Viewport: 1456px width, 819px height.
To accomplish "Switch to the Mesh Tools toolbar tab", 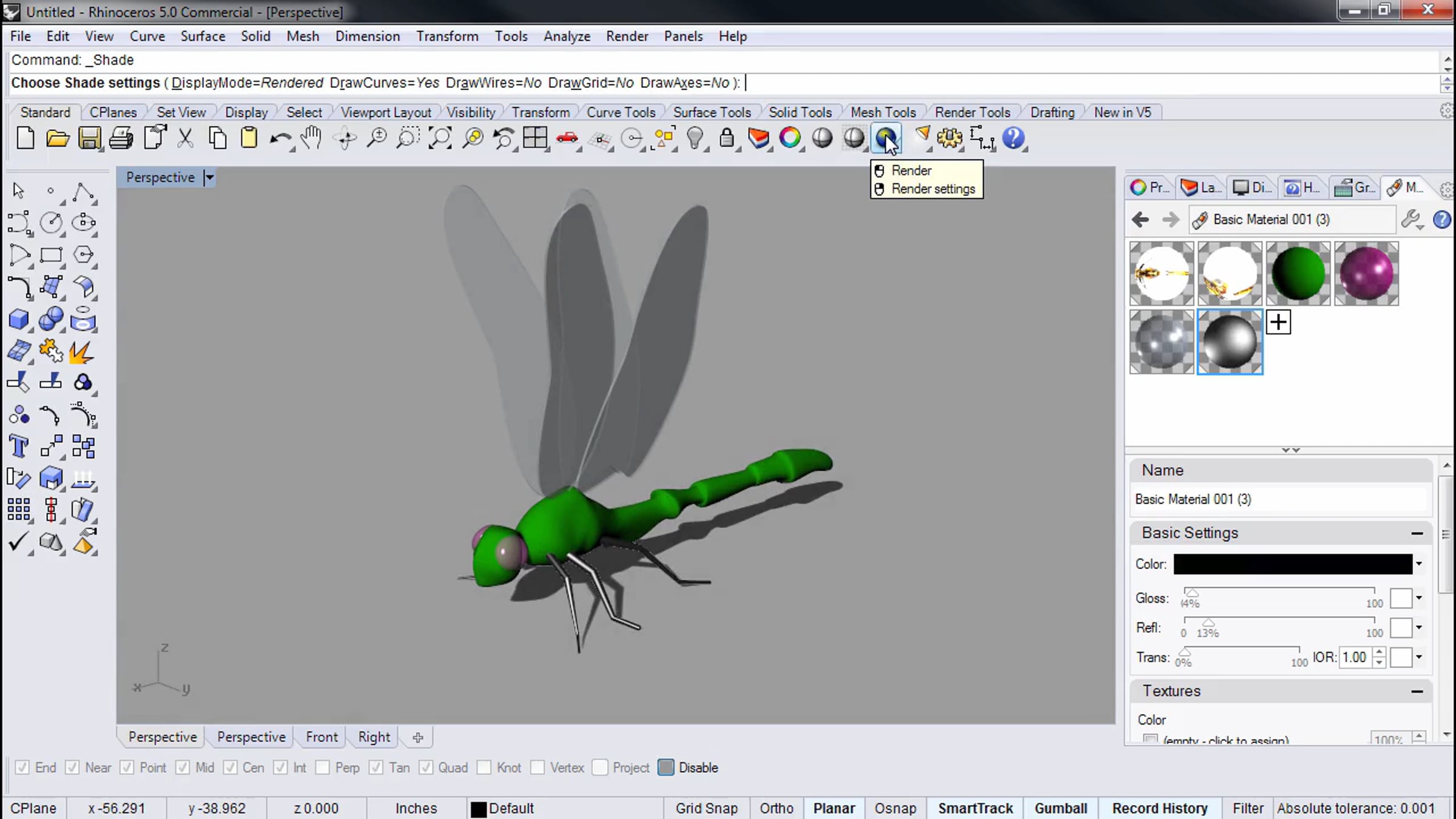I will point(883,112).
